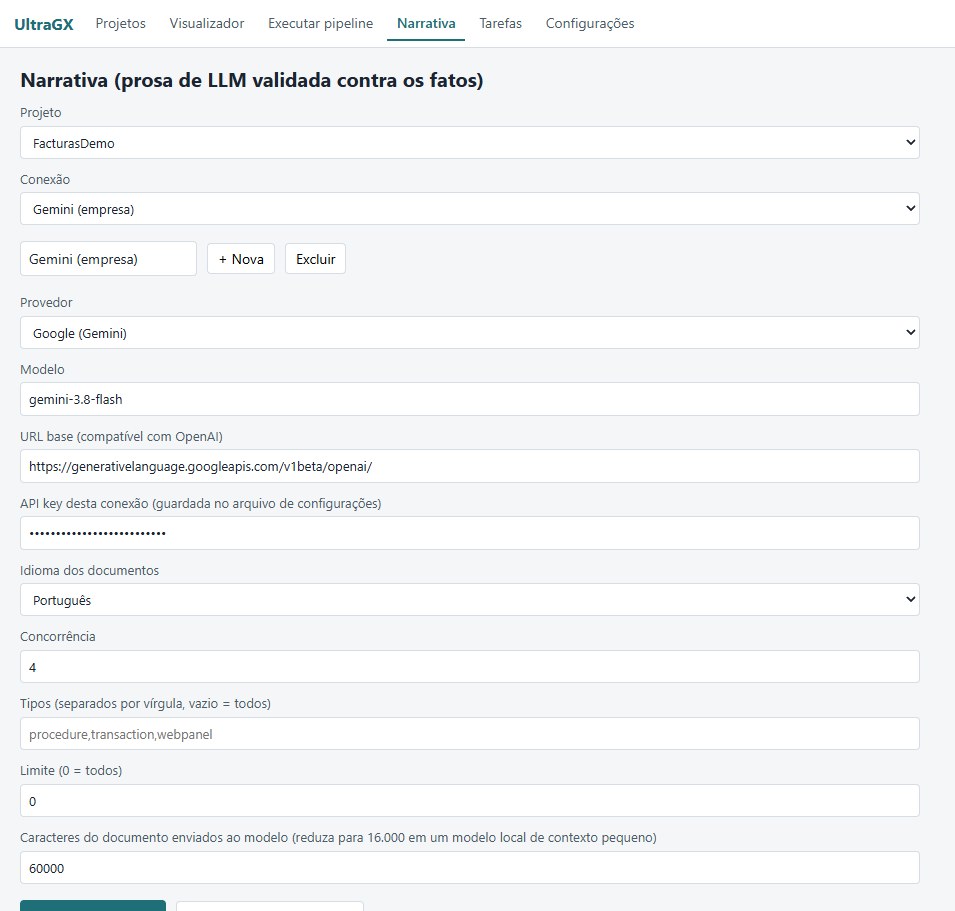Focus the connection name field Gemini (empresa)
This screenshot has width=955, height=911.
click(x=108, y=259)
